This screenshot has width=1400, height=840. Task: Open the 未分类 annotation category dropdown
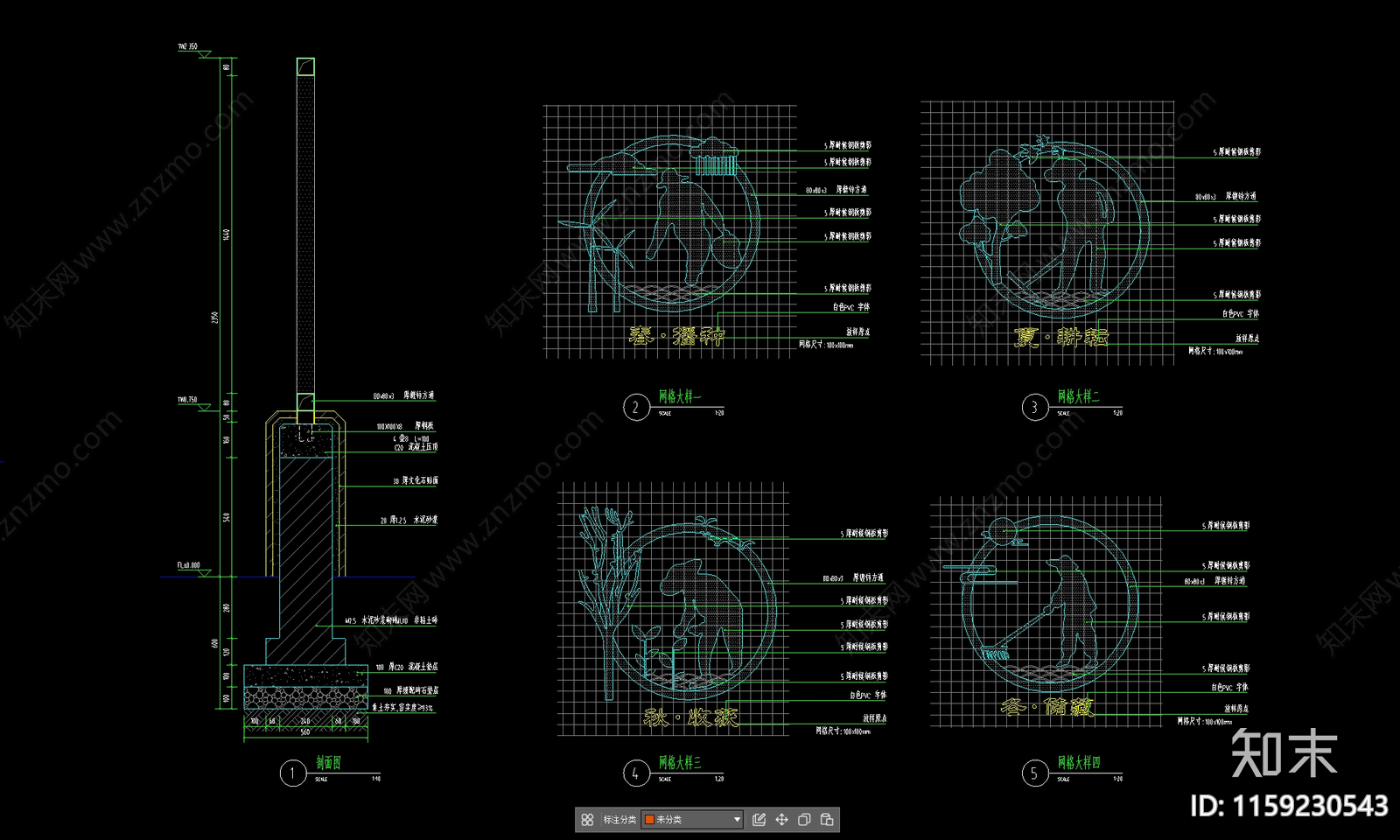(x=692, y=820)
